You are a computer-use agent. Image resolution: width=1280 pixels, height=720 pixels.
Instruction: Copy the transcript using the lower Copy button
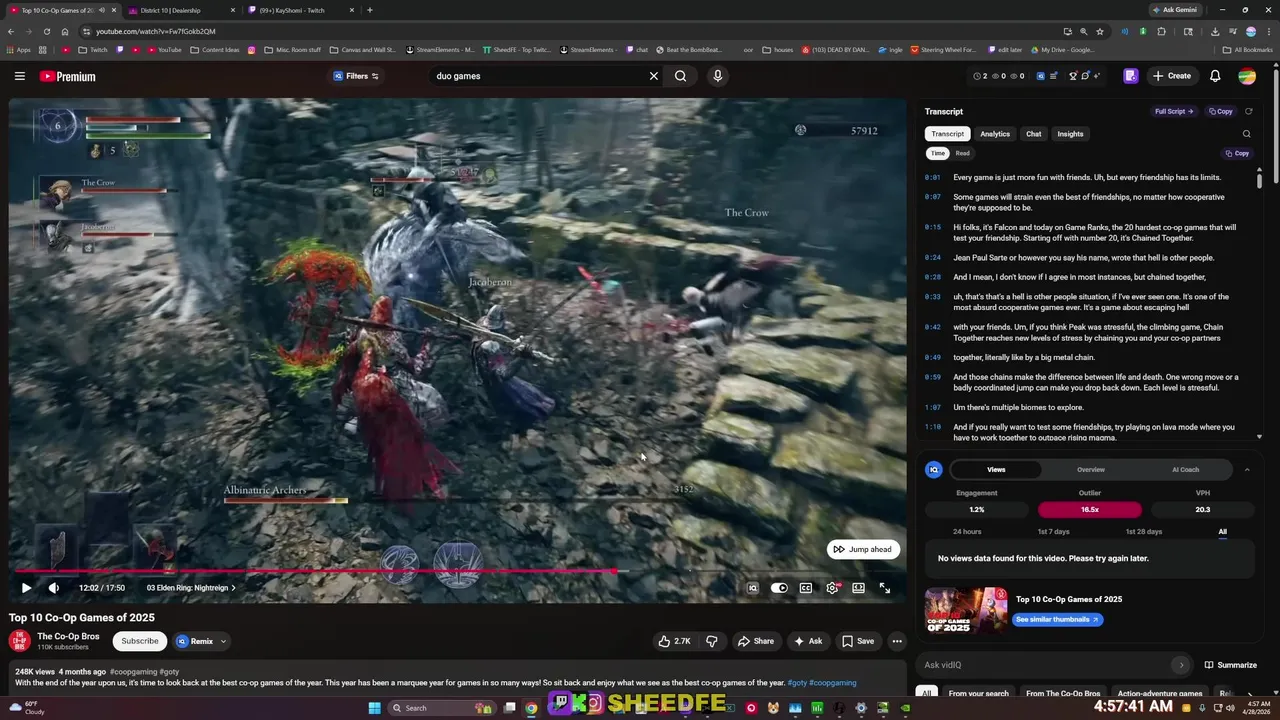(x=1237, y=153)
